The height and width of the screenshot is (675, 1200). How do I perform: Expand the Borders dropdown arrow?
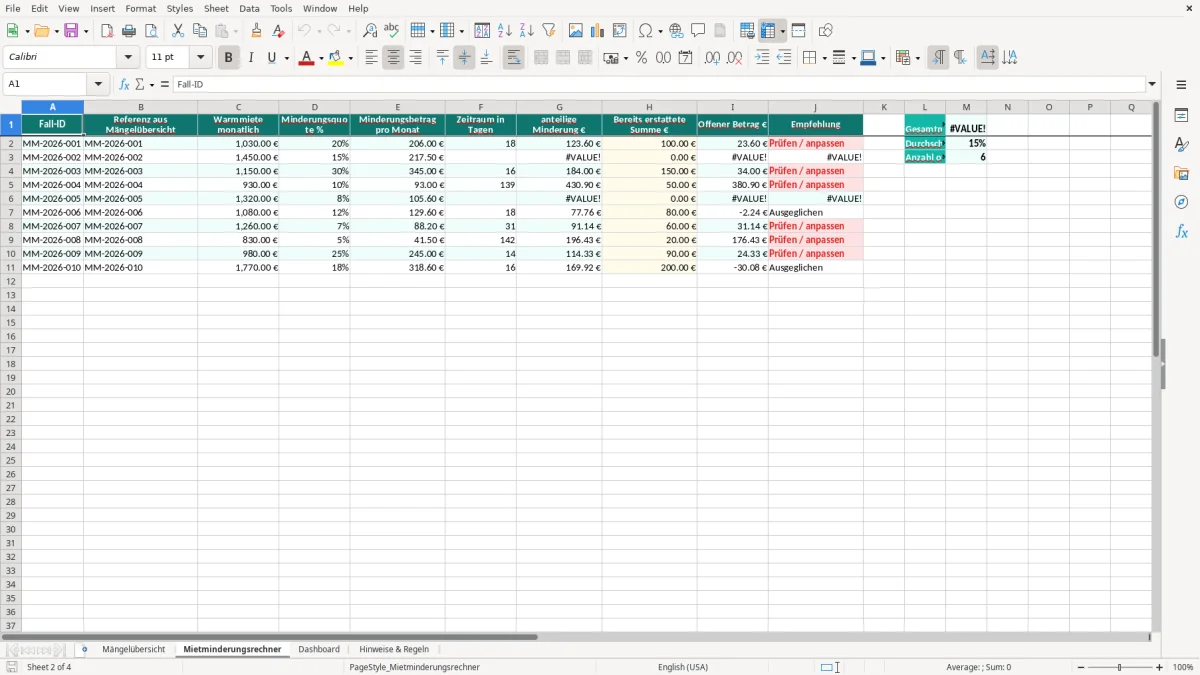point(822,58)
